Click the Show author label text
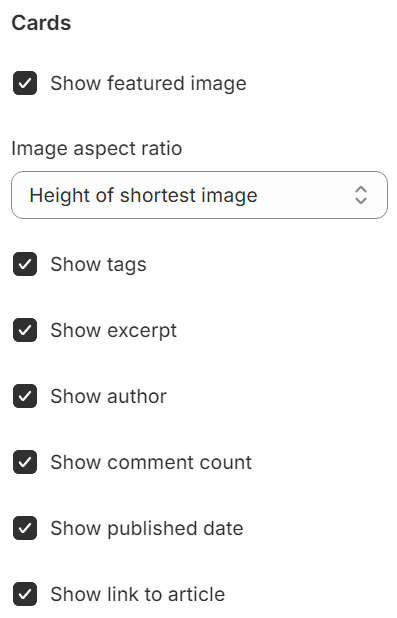The image size is (397, 618). pyautogui.click(x=108, y=396)
